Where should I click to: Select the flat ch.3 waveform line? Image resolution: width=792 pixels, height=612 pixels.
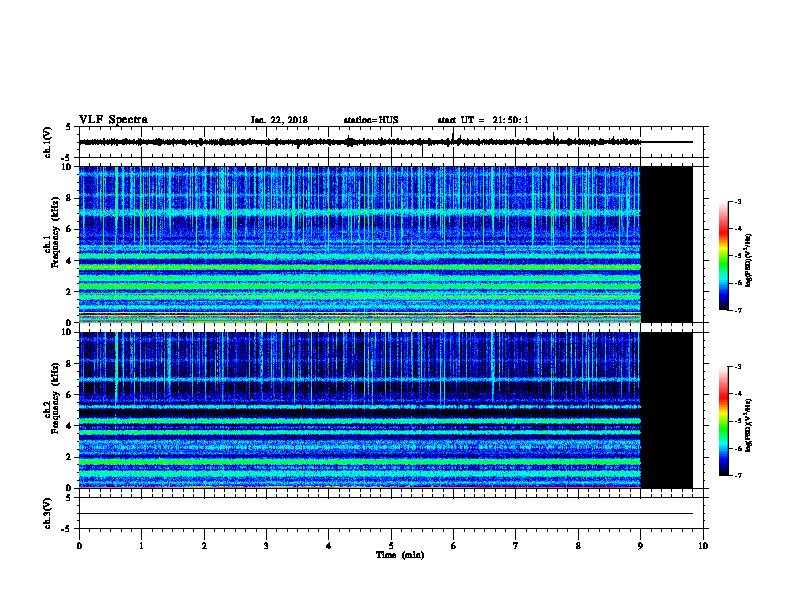click(386, 514)
